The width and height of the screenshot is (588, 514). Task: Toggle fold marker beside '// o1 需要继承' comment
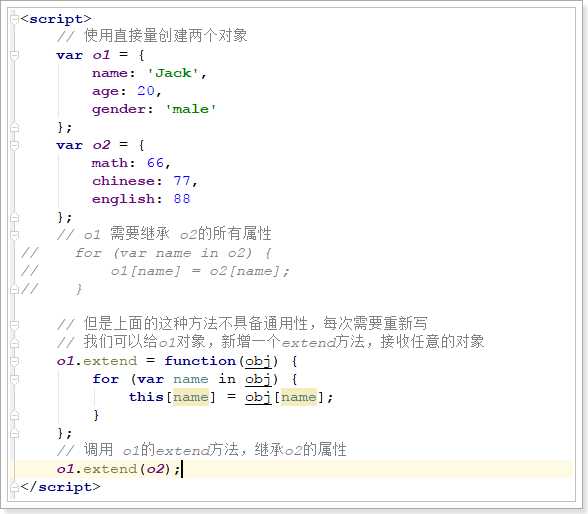14,235
